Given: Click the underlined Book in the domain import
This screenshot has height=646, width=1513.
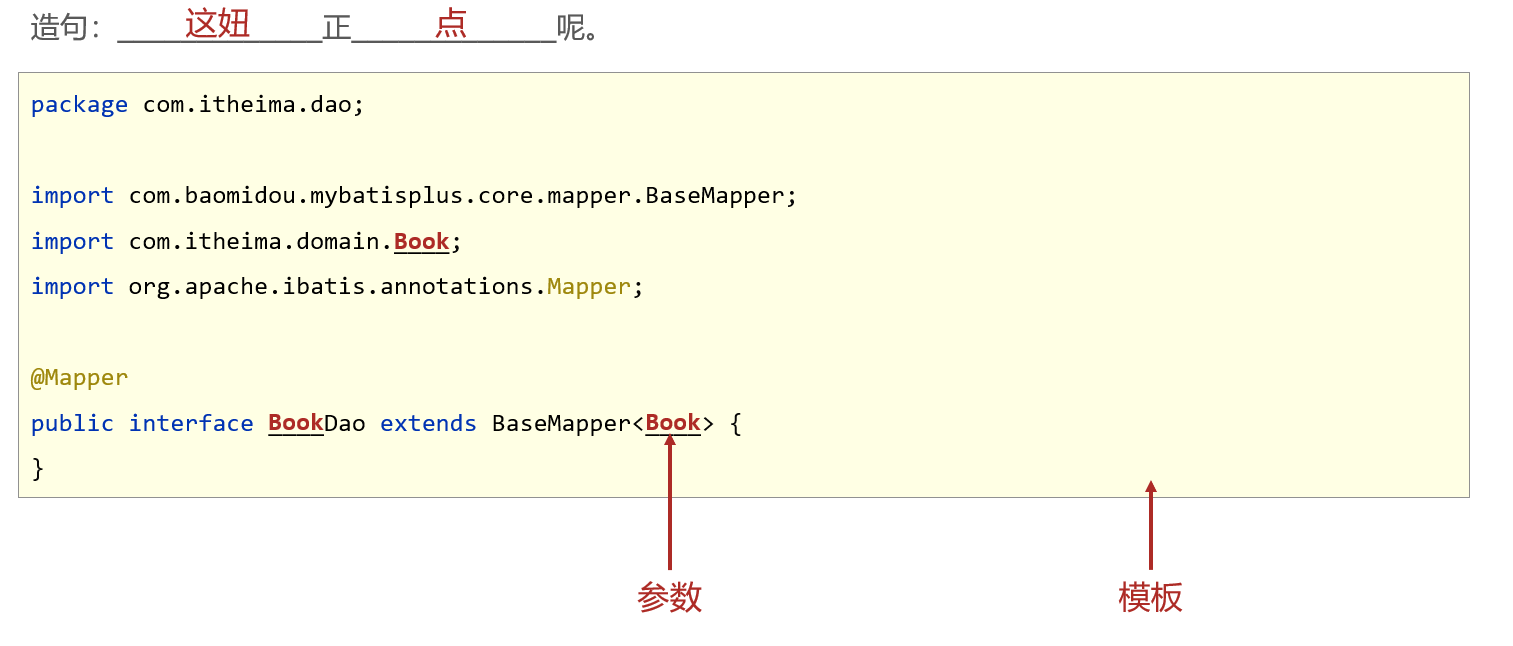Looking at the screenshot, I should point(421,241).
